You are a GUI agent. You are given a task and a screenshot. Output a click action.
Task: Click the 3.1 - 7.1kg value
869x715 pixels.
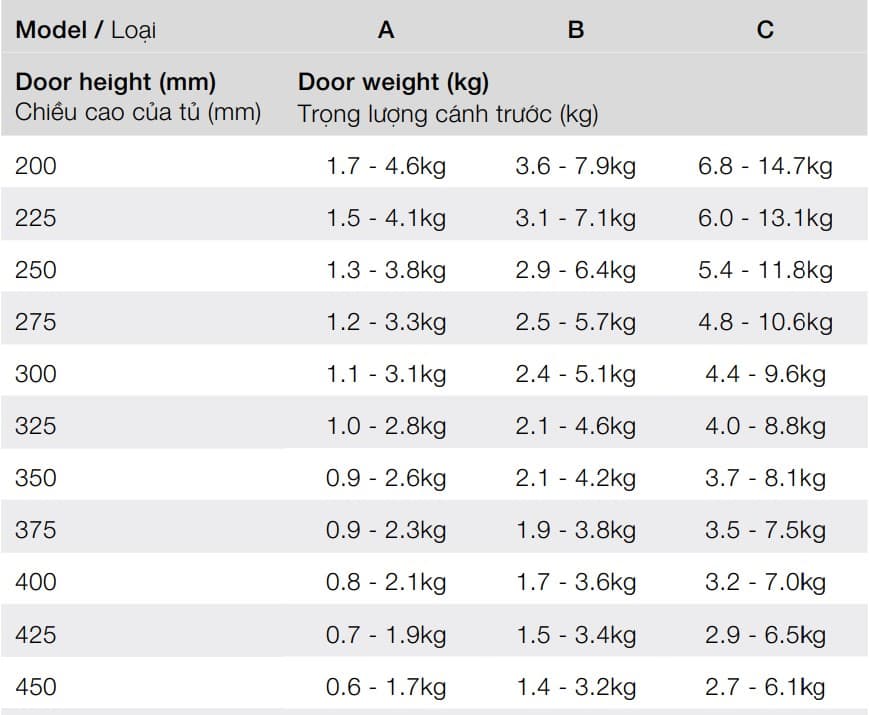coord(576,218)
